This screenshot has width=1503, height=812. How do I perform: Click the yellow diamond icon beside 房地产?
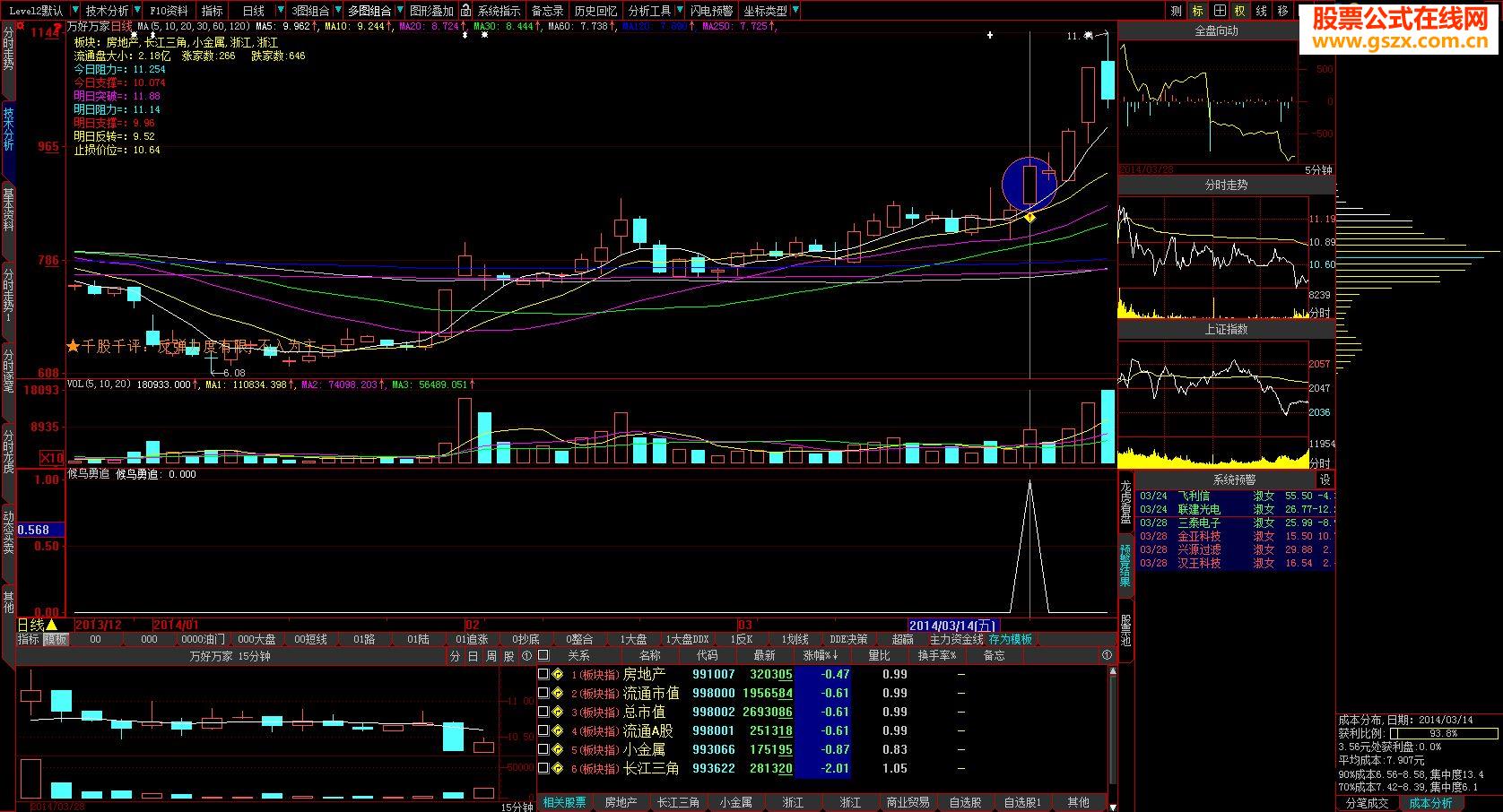[557, 675]
